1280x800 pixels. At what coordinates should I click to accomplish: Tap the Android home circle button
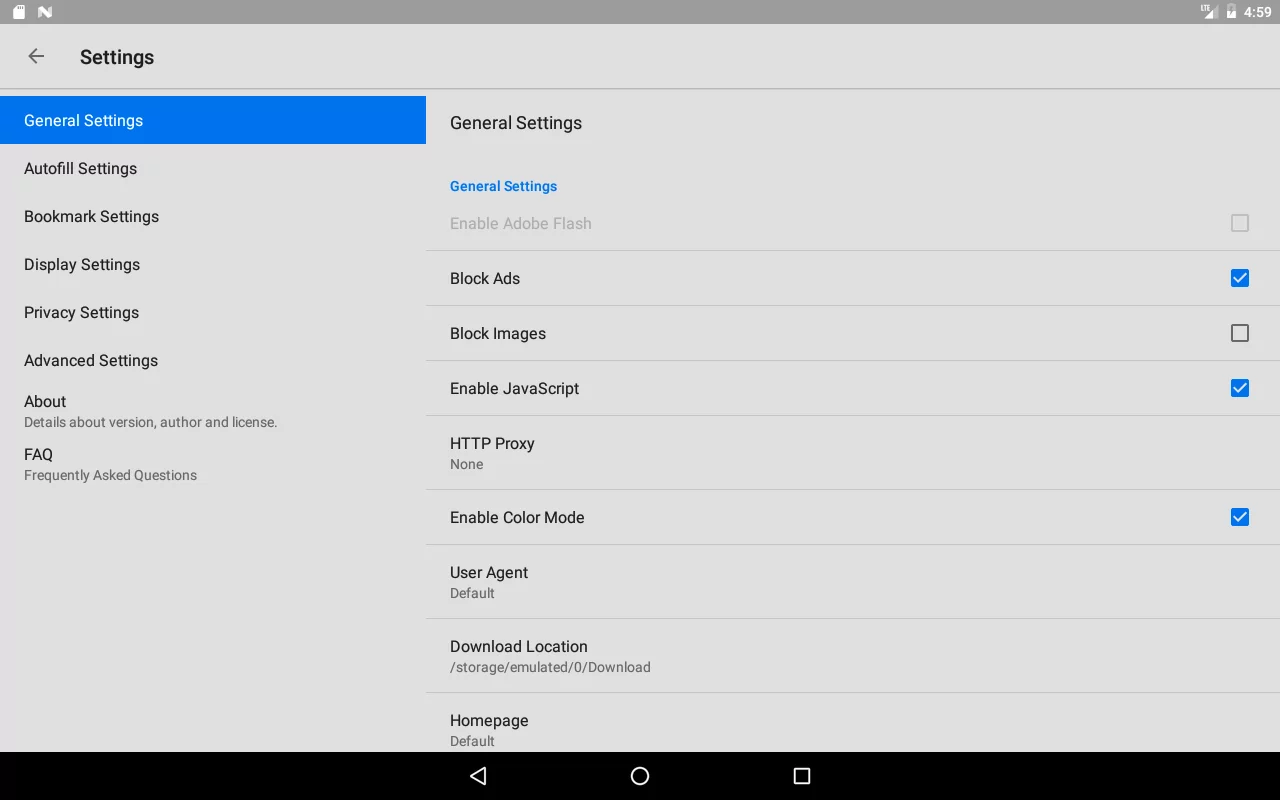[640, 776]
